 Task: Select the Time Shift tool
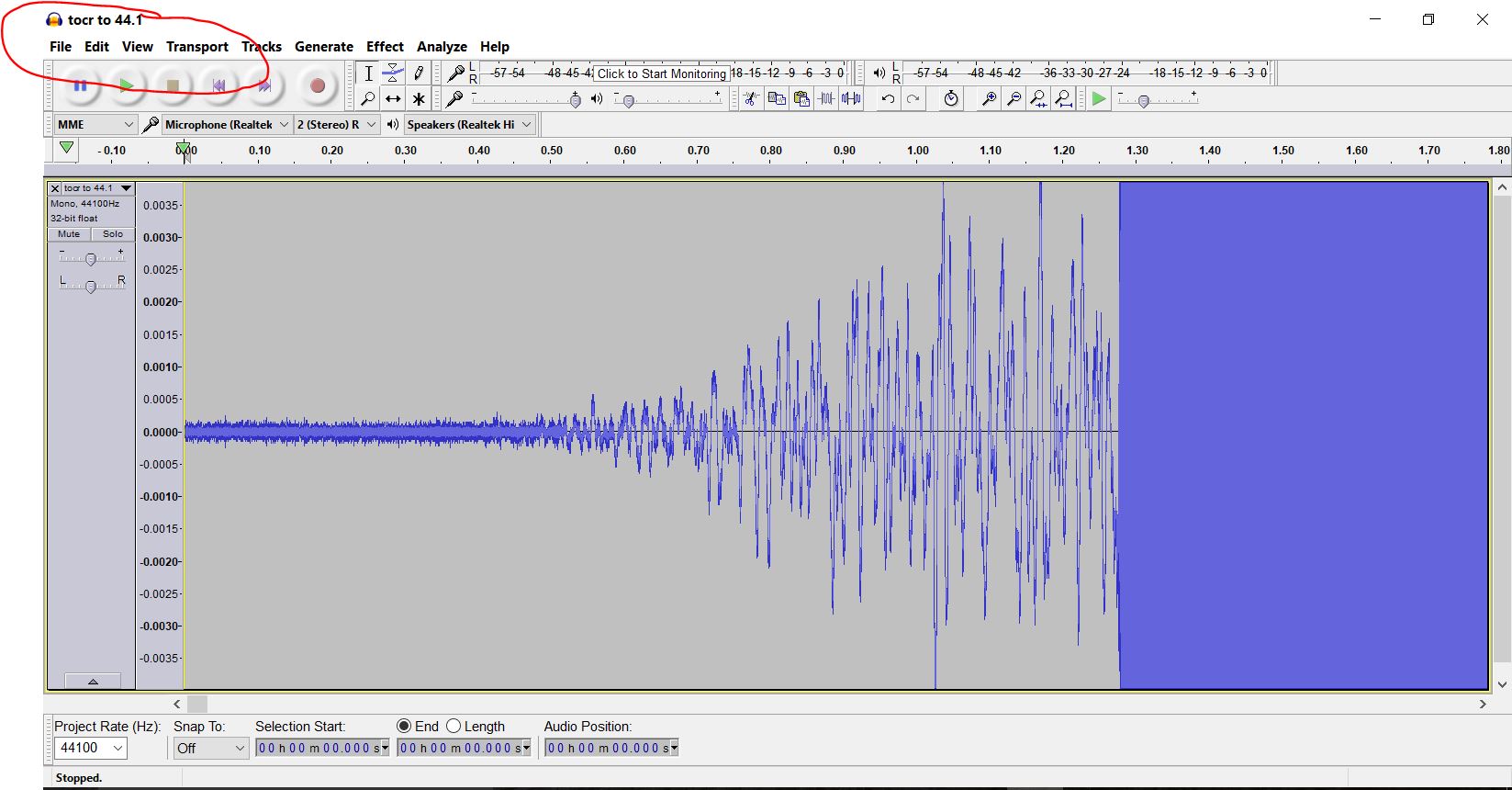(393, 98)
